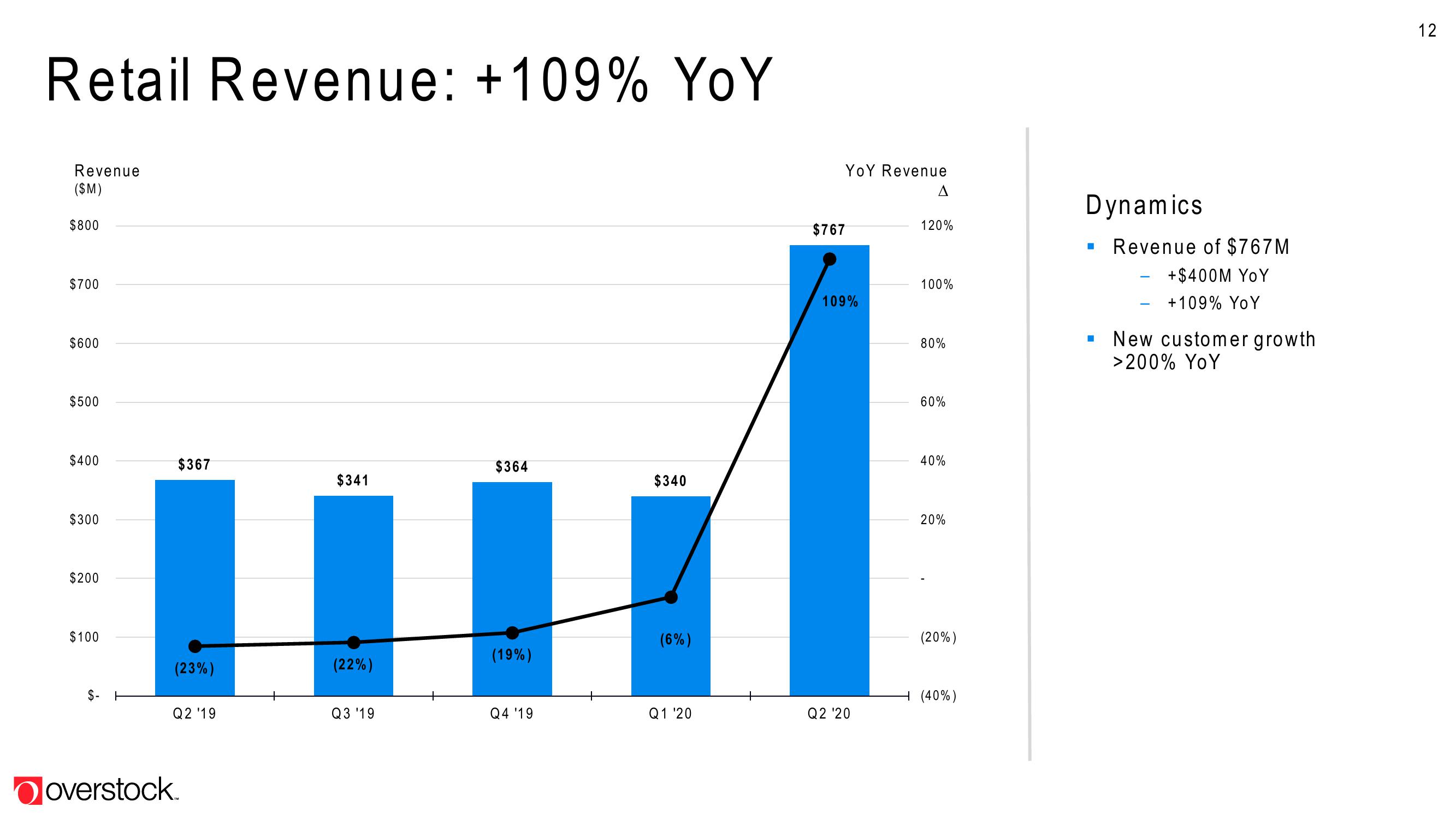Click the $600 left axis tick
Image resolution: width=1456 pixels, height=819 pixels.
[x=84, y=343]
